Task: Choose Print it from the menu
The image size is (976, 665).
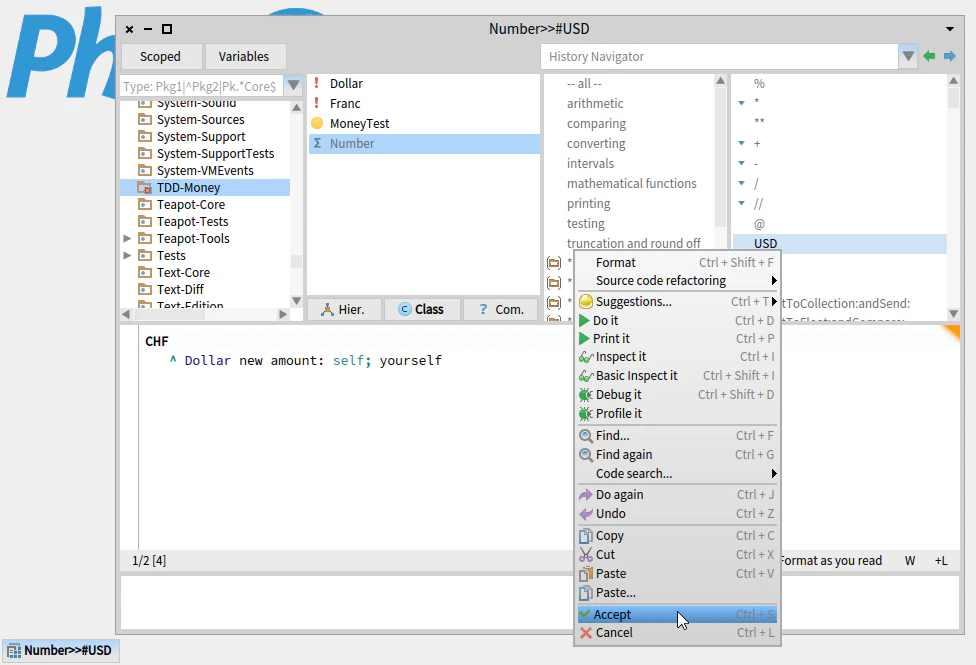Action: point(677,339)
